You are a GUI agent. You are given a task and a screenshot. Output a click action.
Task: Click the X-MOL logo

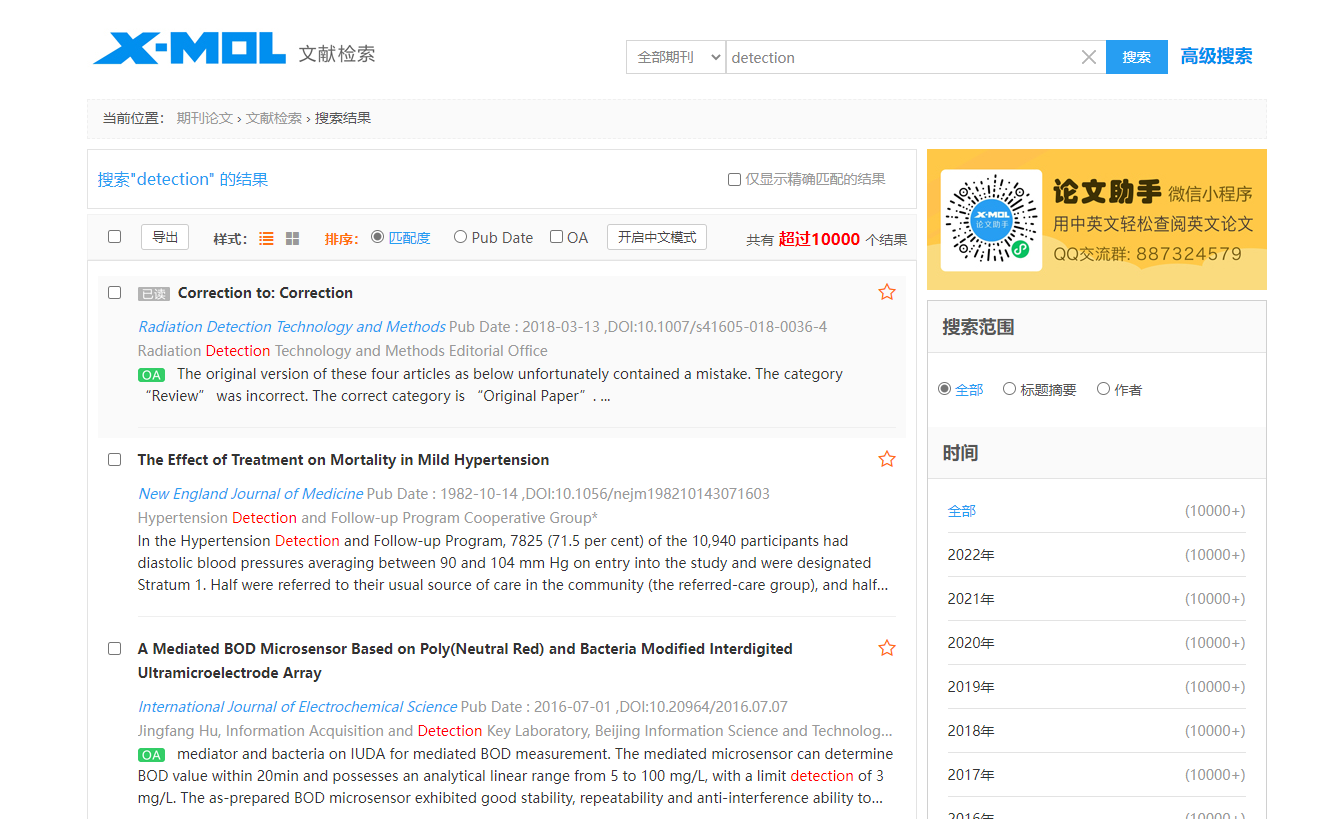tap(190, 49)
